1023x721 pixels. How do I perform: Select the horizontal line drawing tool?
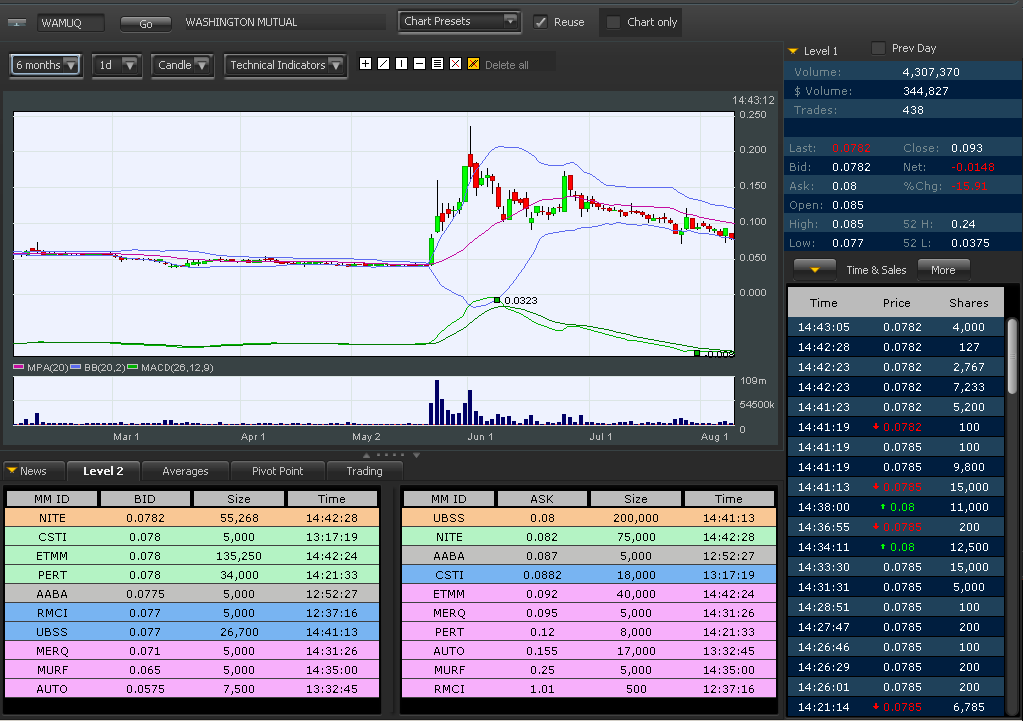coord(420,64)
